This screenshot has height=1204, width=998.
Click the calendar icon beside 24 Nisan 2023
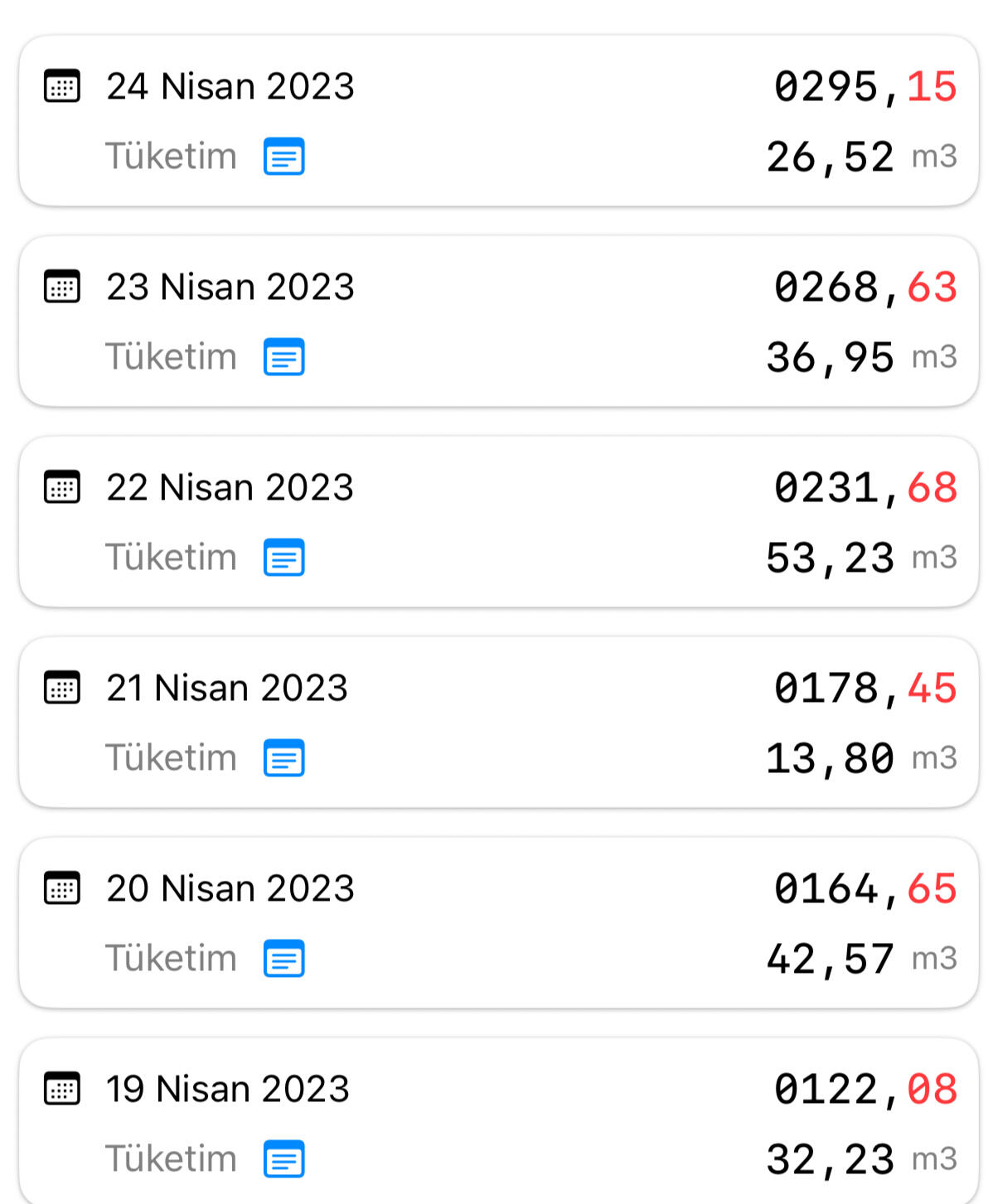(x=62, y=86)
